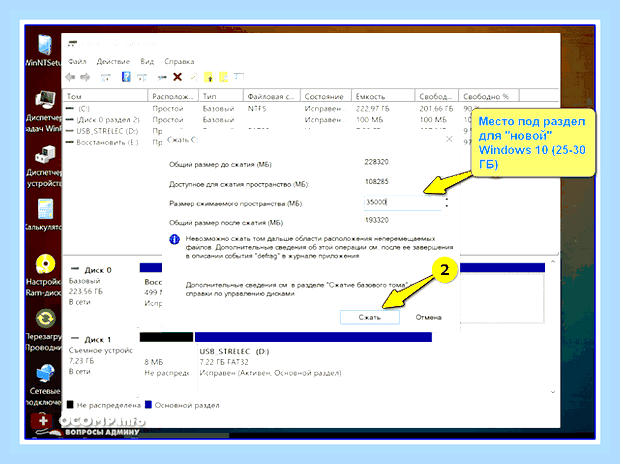Viewport: 620px width, 464px height.
Task: Click the forward arrow in the toolbar
Action: [85, 77]
